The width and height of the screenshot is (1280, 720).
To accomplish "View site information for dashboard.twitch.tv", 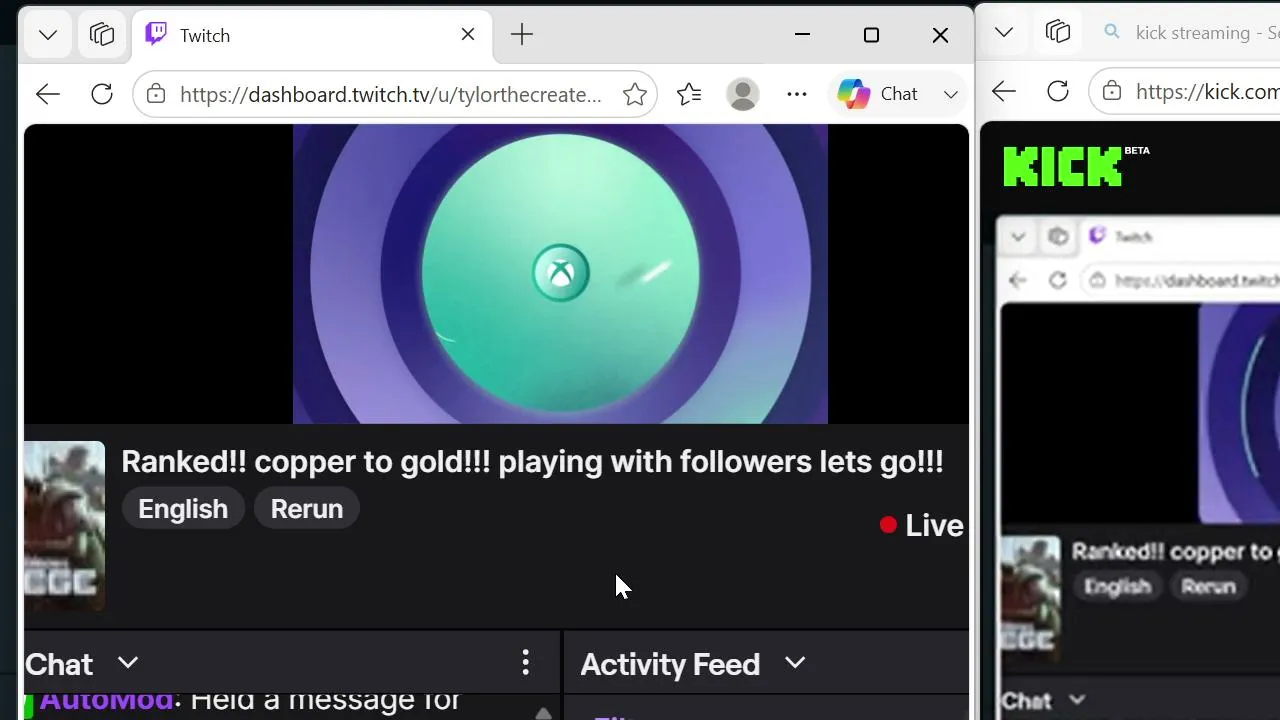I will [155, 94].
